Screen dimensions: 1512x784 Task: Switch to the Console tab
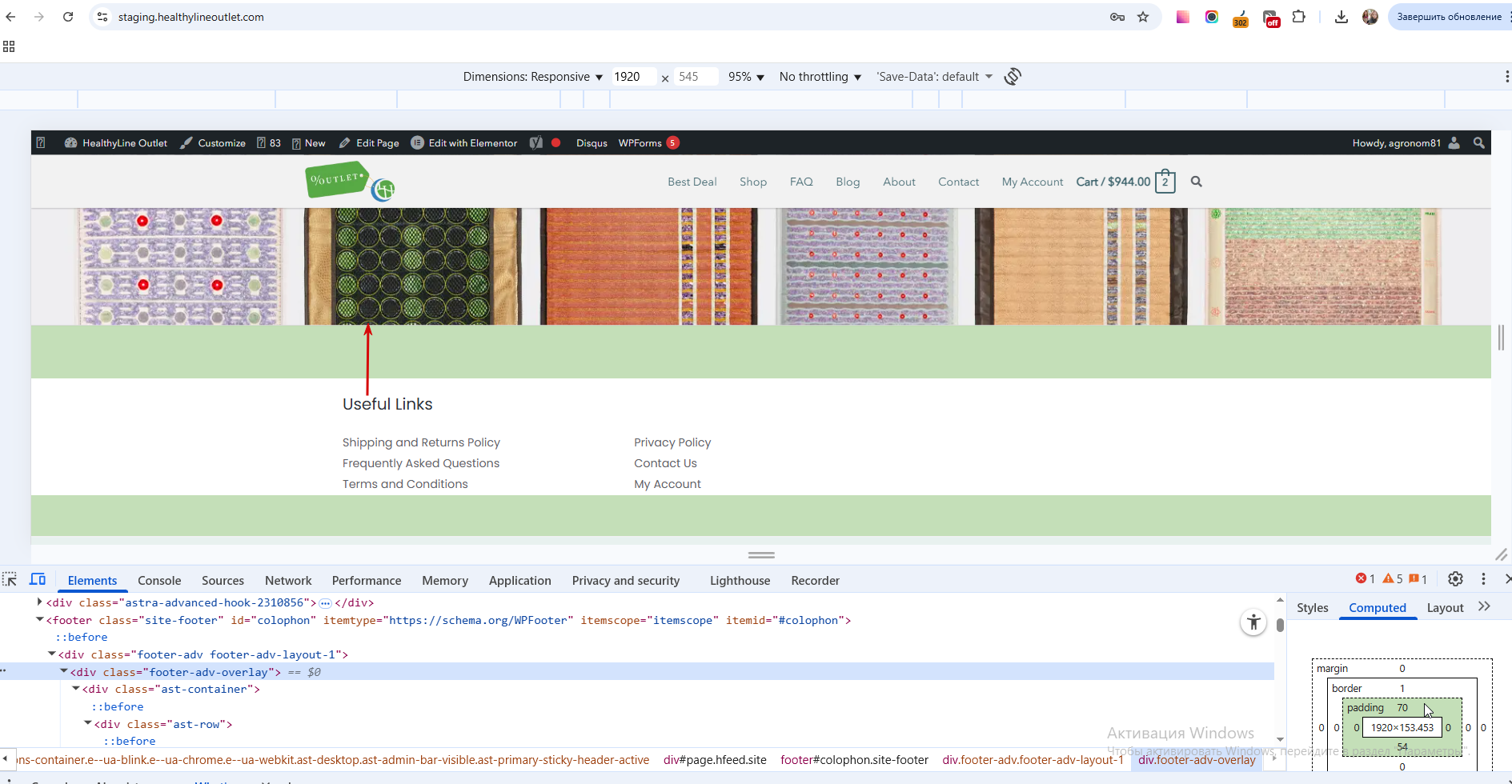(159, 581)
